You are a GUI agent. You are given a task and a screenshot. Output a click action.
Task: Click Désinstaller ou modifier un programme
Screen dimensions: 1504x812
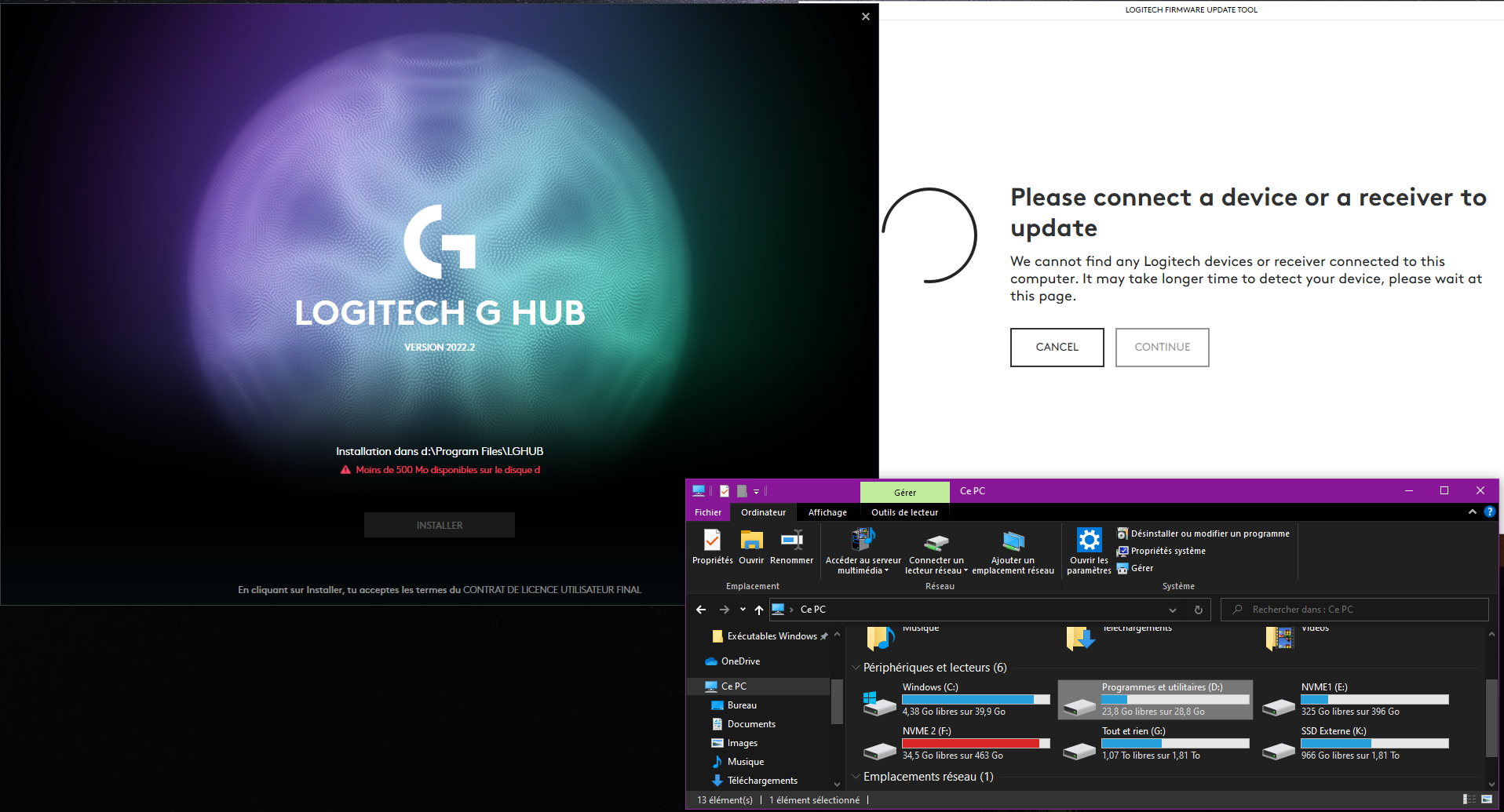1203,533
